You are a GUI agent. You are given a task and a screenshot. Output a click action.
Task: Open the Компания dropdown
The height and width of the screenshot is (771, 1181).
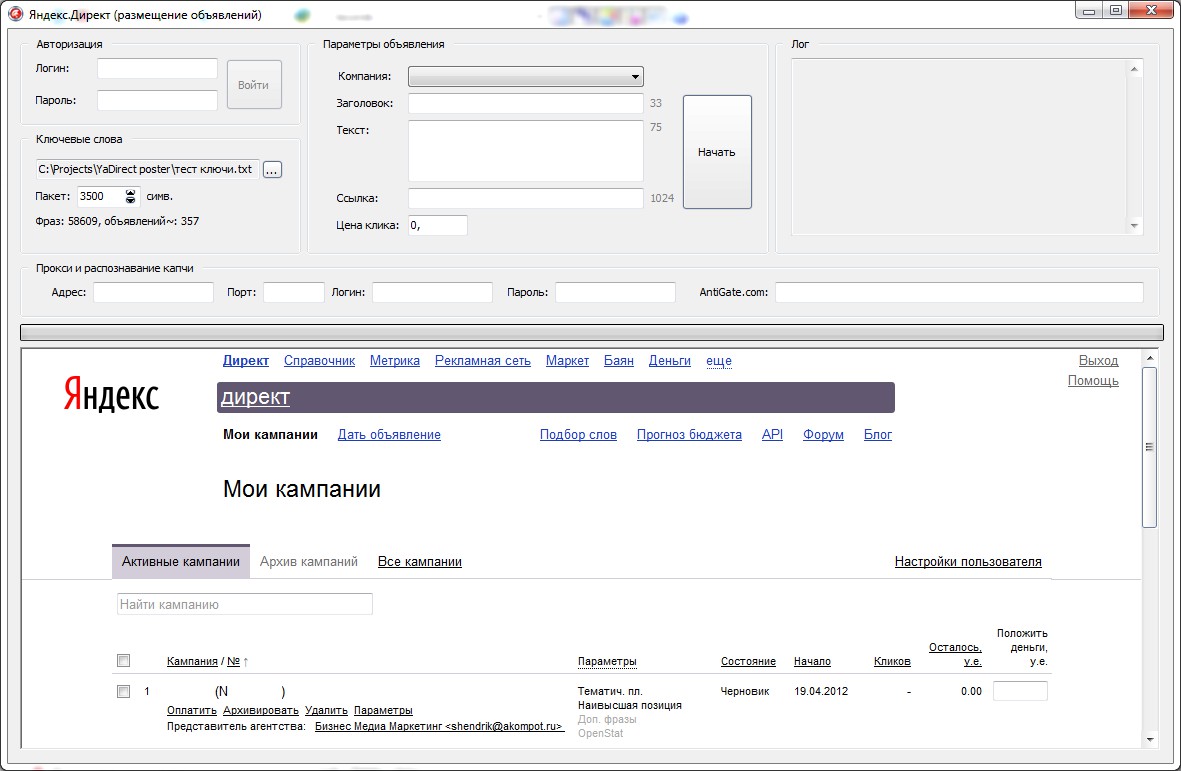(526, 76)
